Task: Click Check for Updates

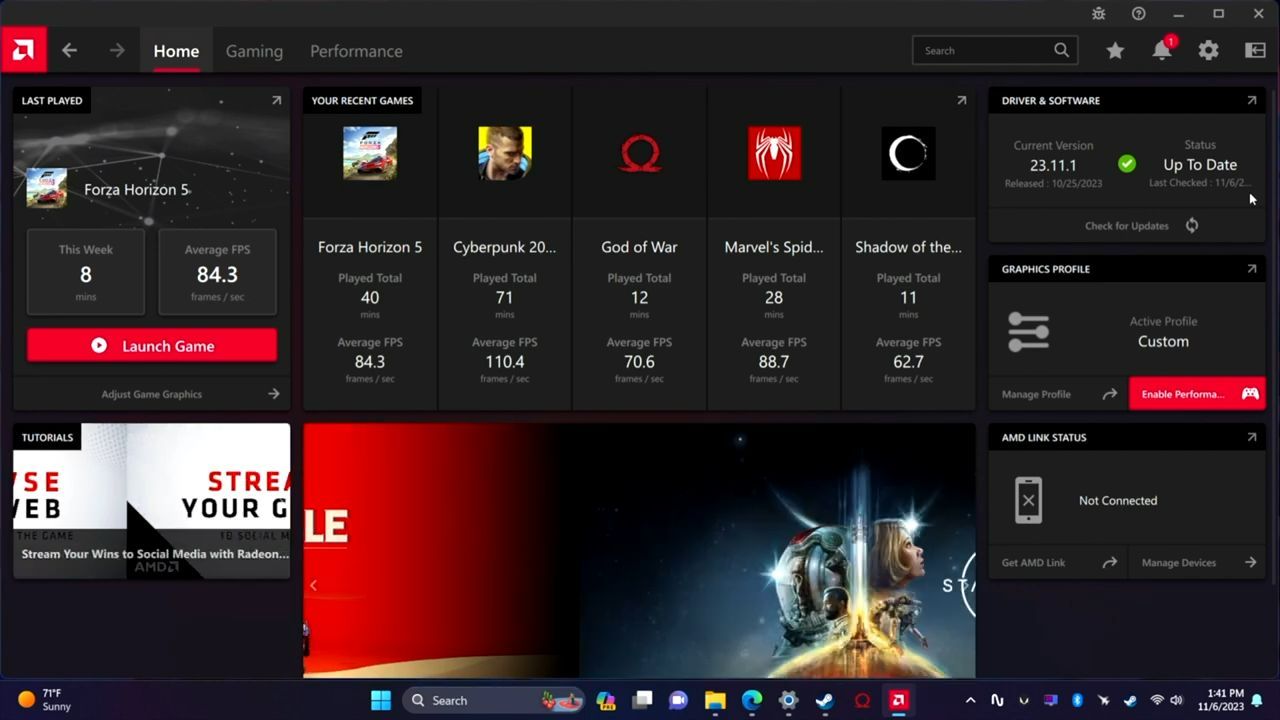Action: tap(1127, 225)
